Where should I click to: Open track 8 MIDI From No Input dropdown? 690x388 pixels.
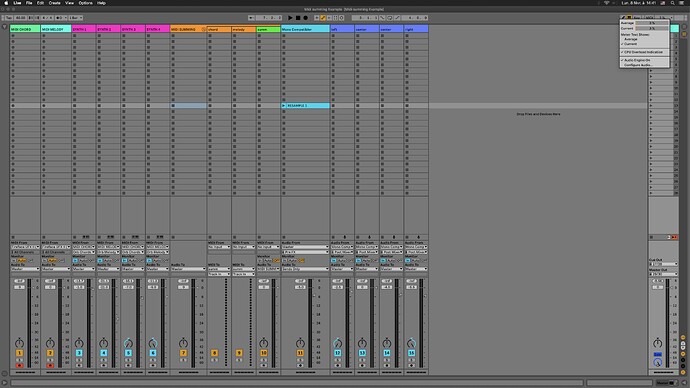coord(219,247)
